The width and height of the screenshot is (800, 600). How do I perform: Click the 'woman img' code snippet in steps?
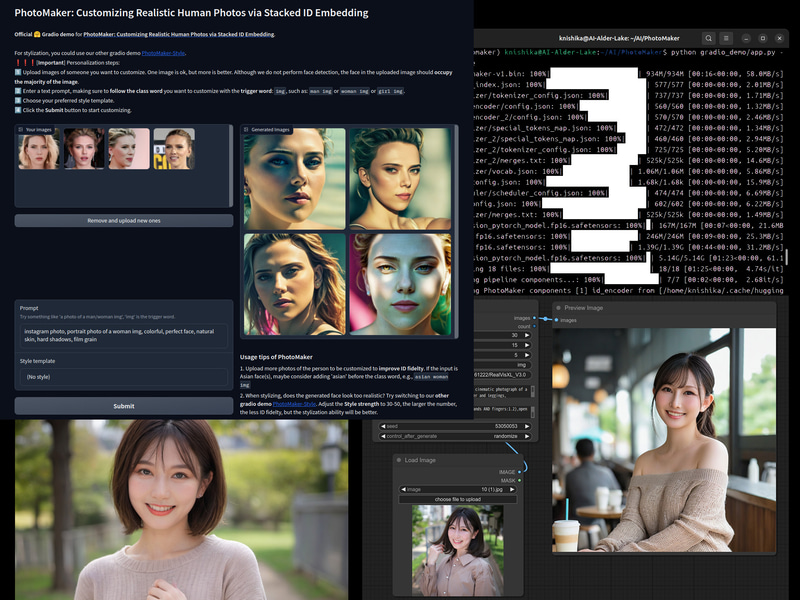355,91
